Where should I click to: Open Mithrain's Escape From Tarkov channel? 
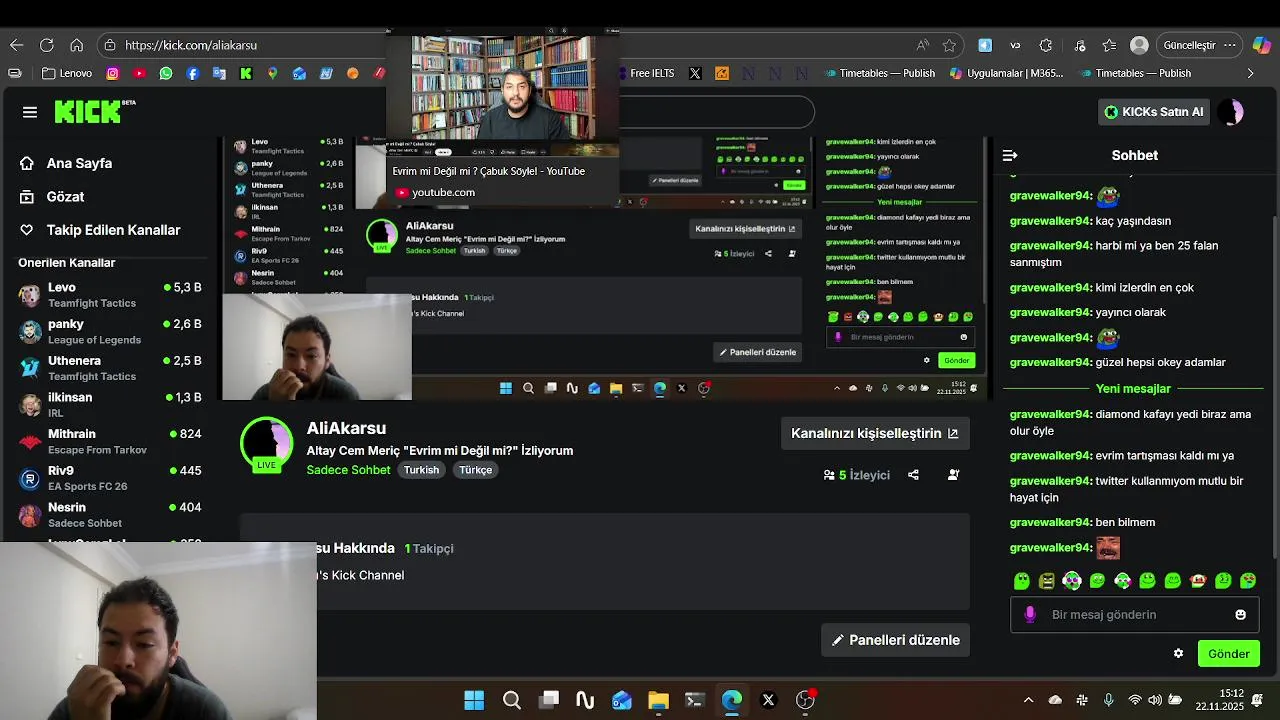pyautogui.click(x=110, y=441)
